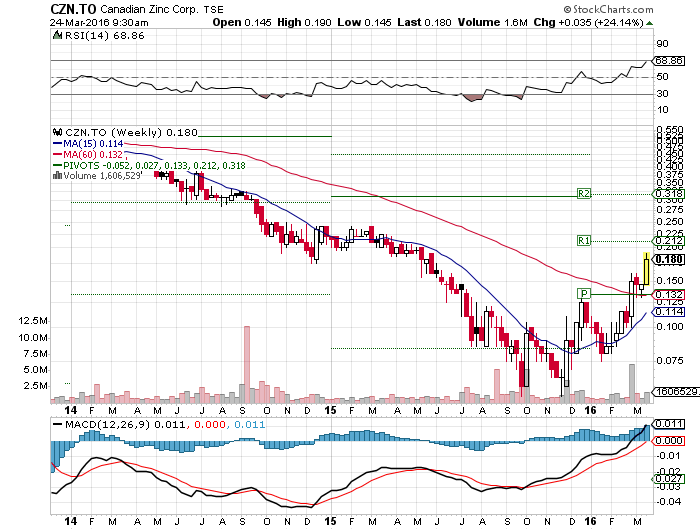This screenshot has height=530, width=700.
Task: Click the -0.04 label on the MACD axis
Action: [x=668, y=501]
